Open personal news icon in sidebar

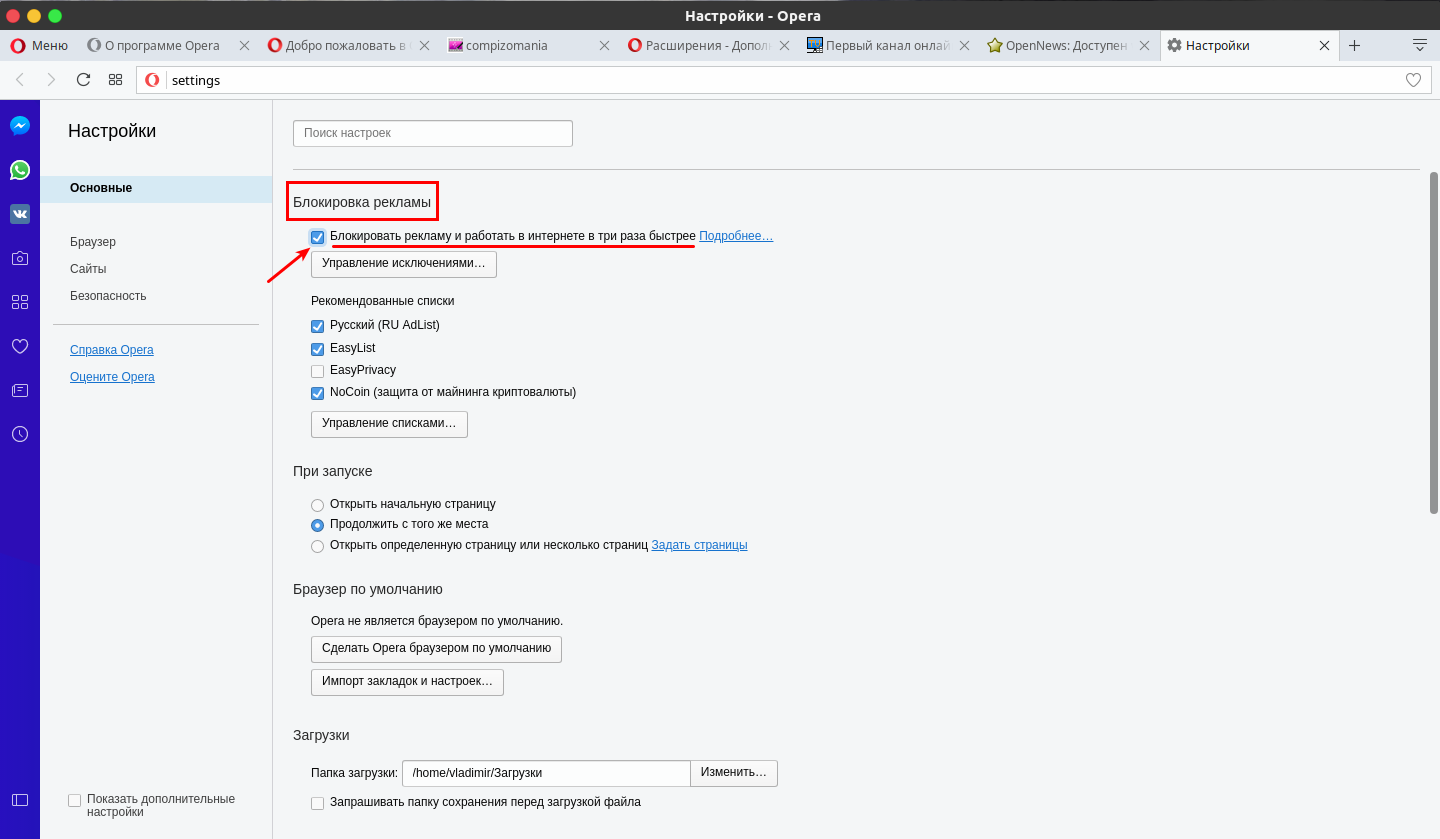point(20,390)
